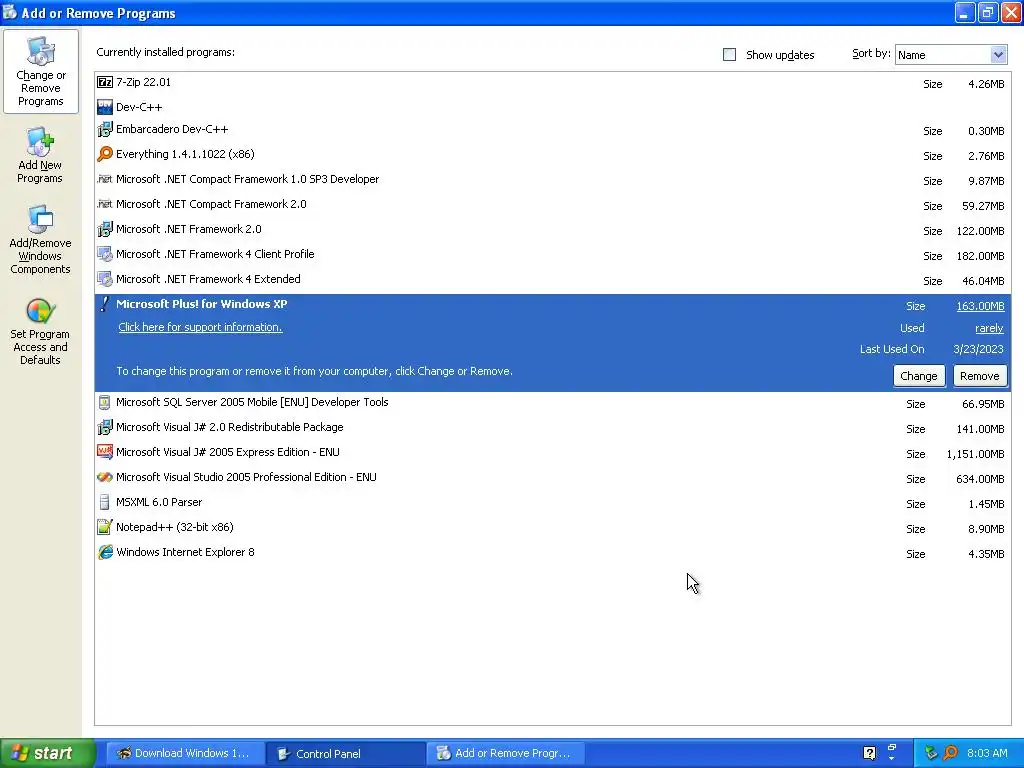Click the help tray icon in taskbar
The height and width of the screenshot is (768, 1024).
869,753
